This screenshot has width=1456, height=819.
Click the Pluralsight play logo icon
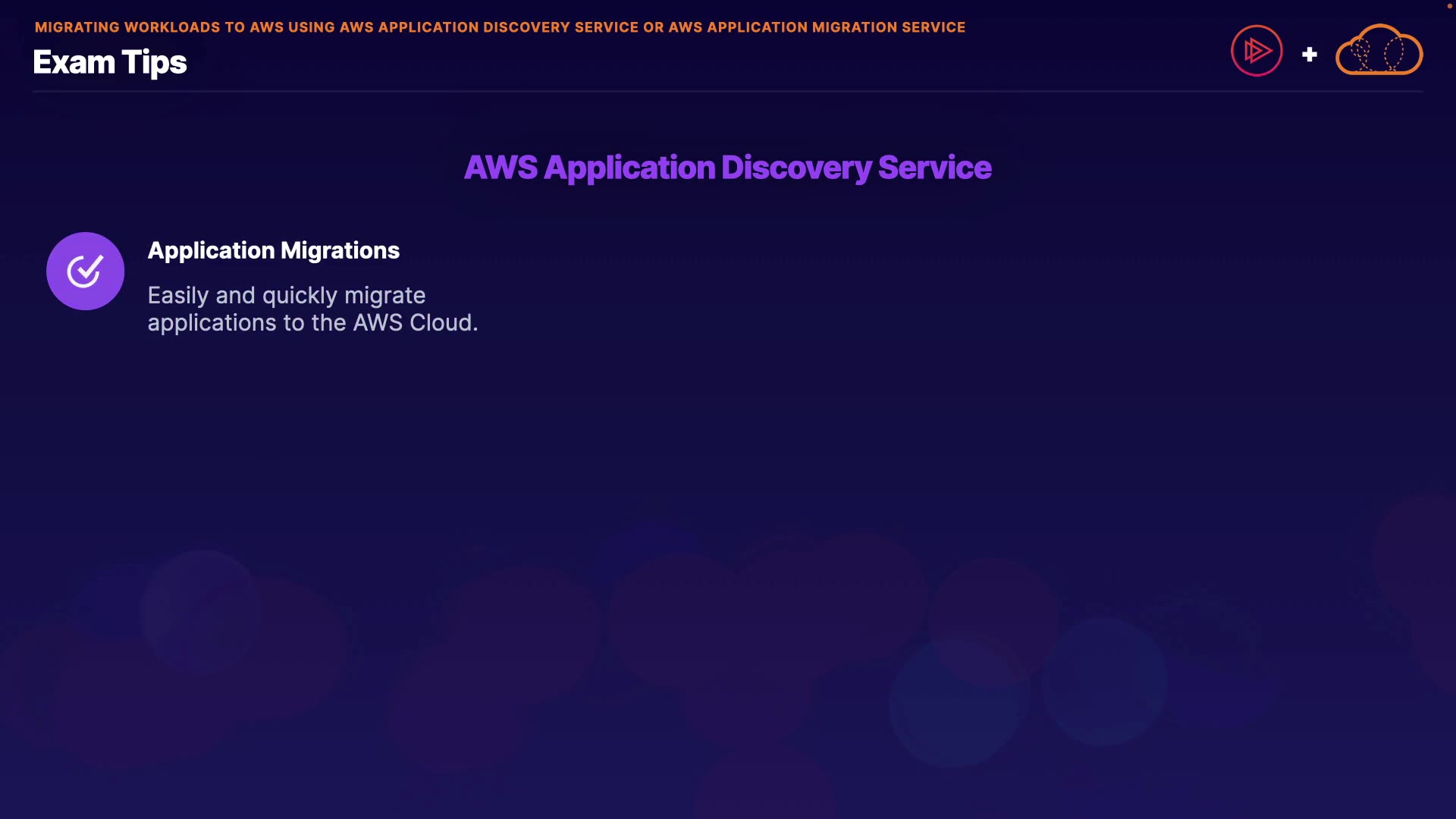(x=1257, y=51)
